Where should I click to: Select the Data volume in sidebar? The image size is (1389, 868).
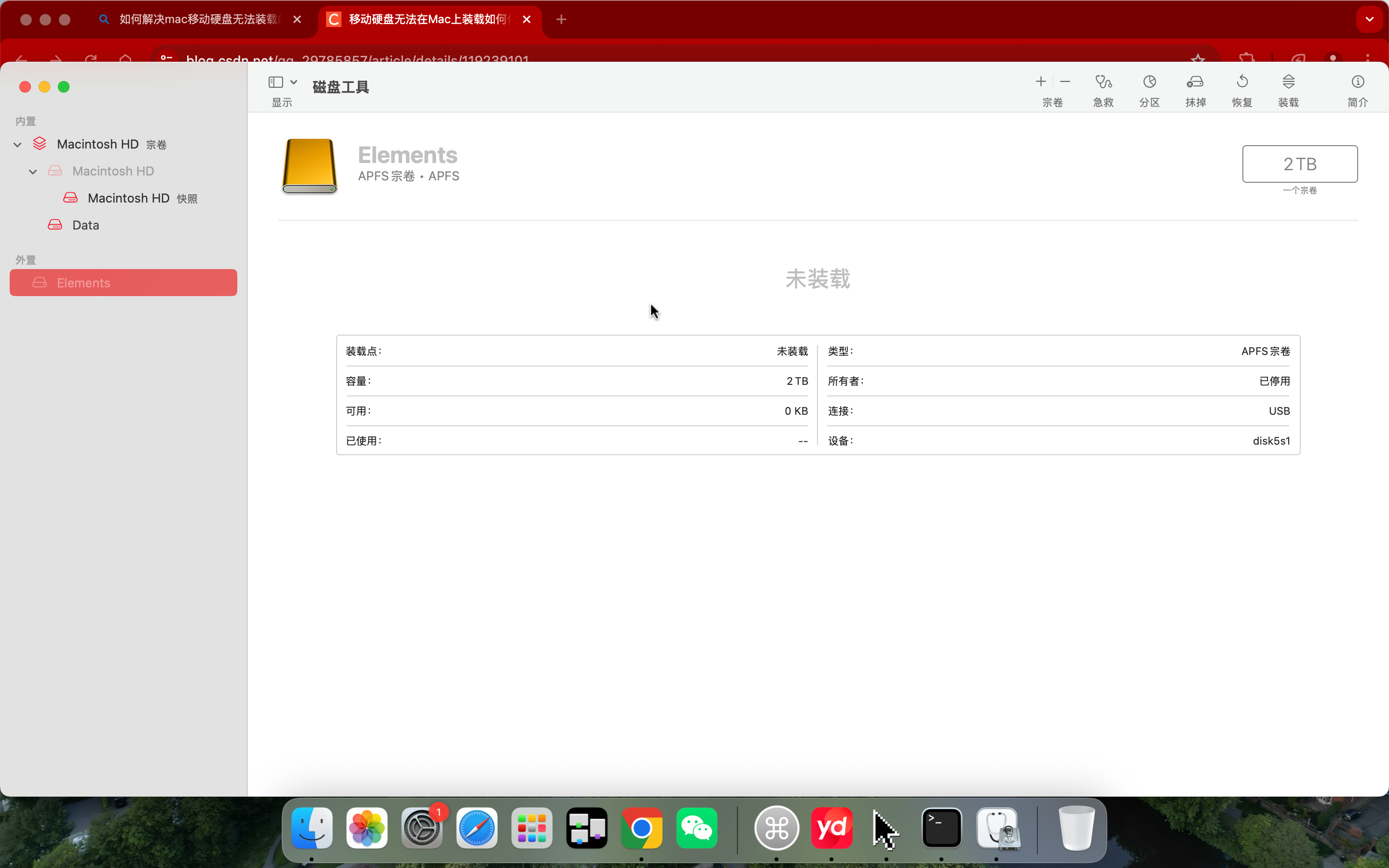(85, 225)
